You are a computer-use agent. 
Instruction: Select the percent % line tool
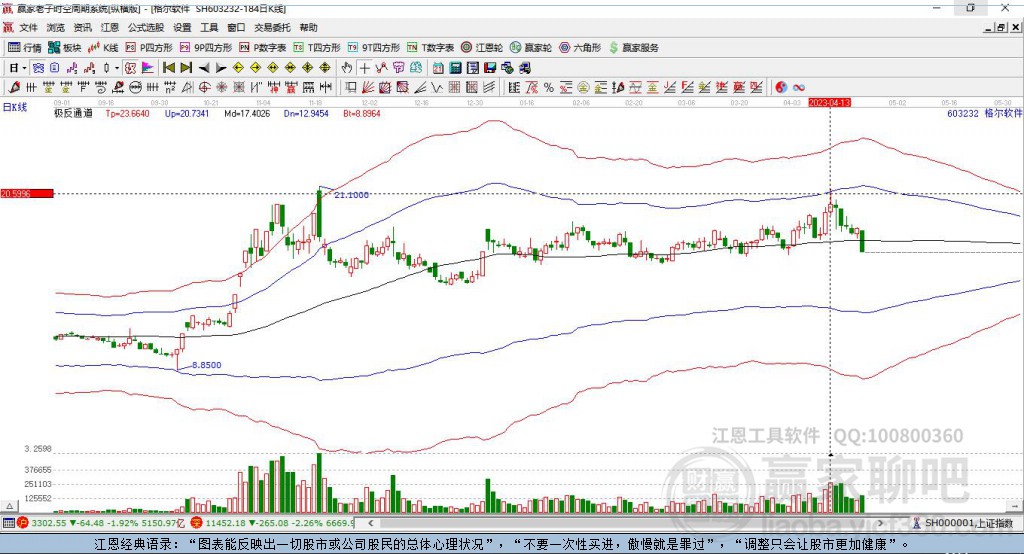click(549, 88)
